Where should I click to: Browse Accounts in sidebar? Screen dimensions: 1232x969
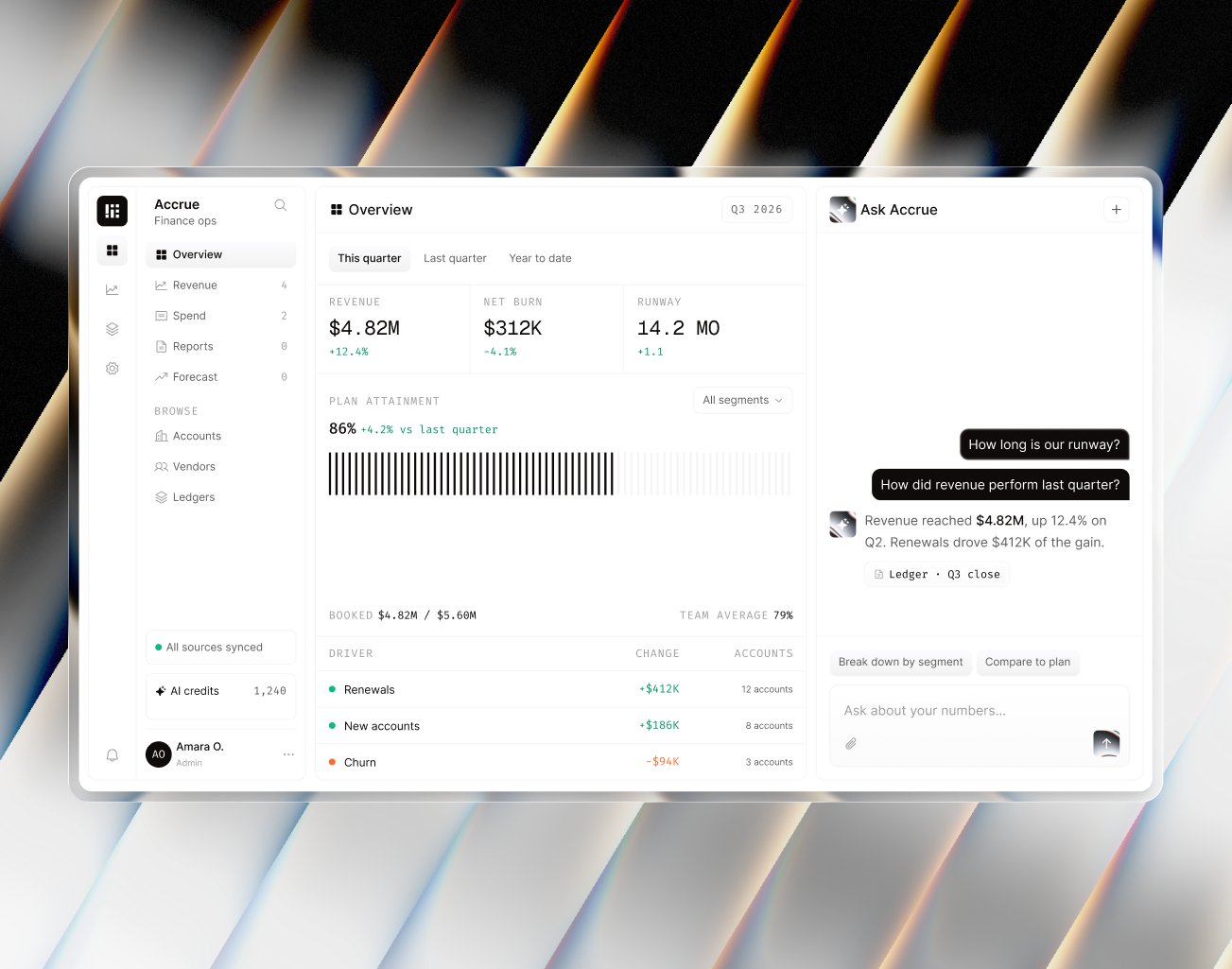click(221, 436)
